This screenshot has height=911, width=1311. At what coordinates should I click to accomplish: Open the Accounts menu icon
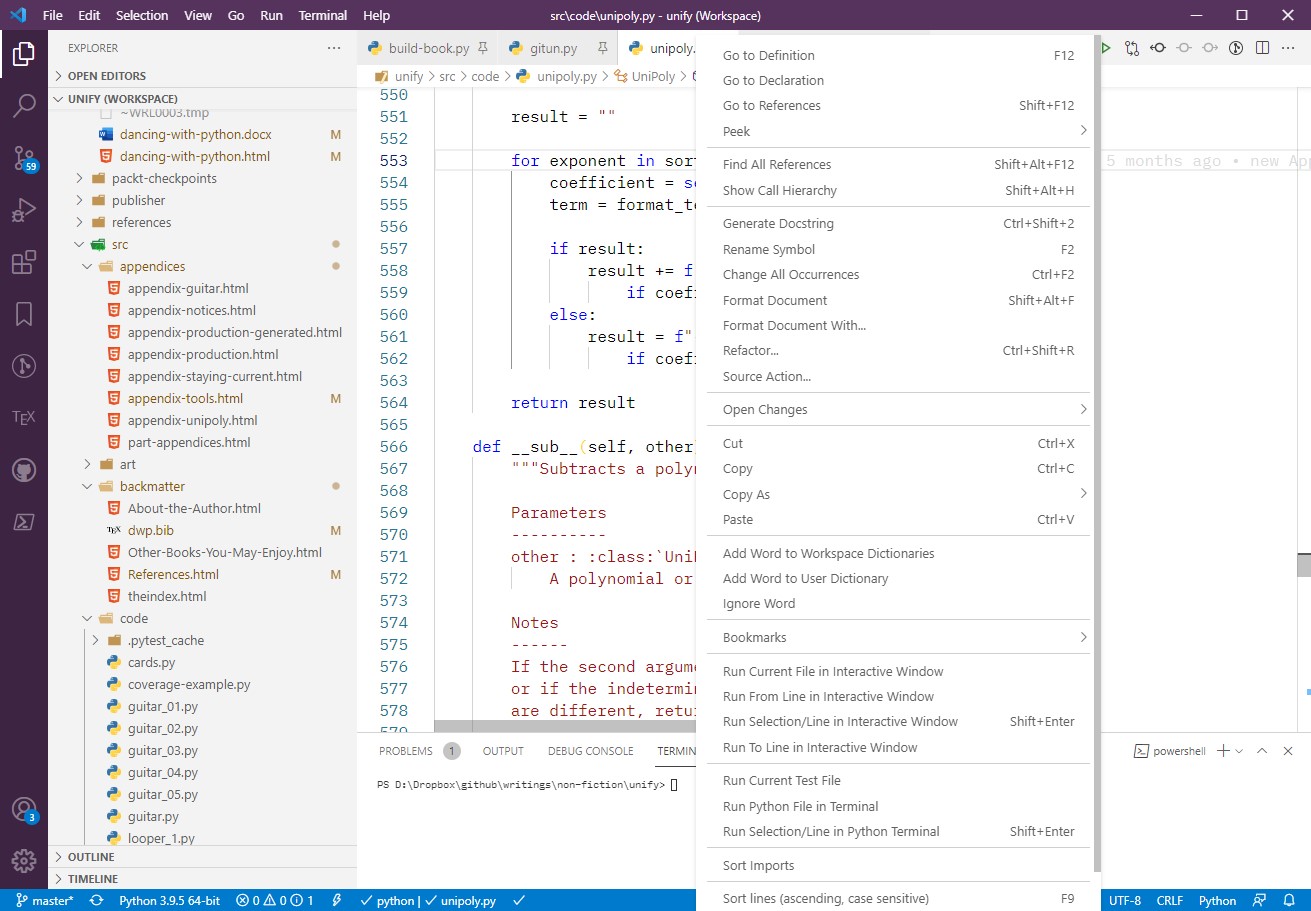pyautogui.click(x=24, y=809)
